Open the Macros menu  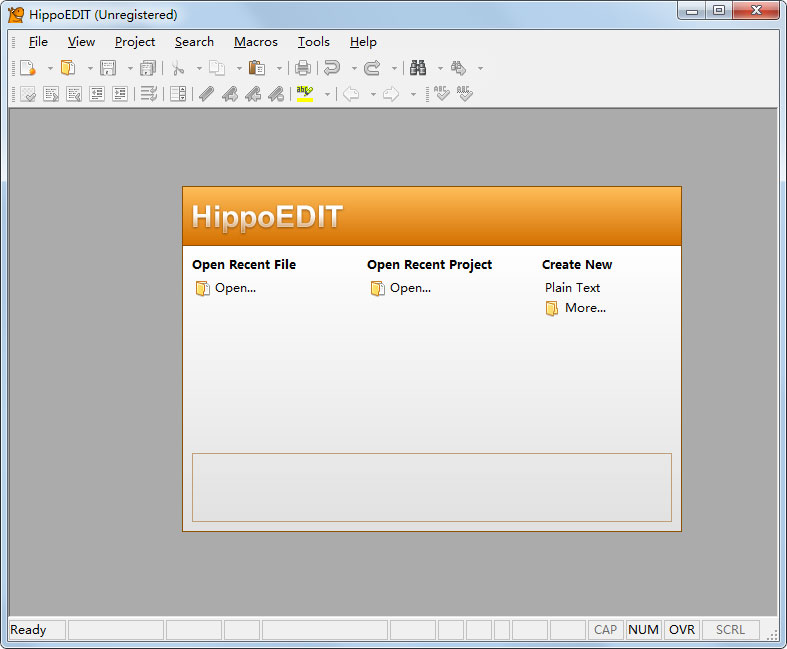click(255, 42)
